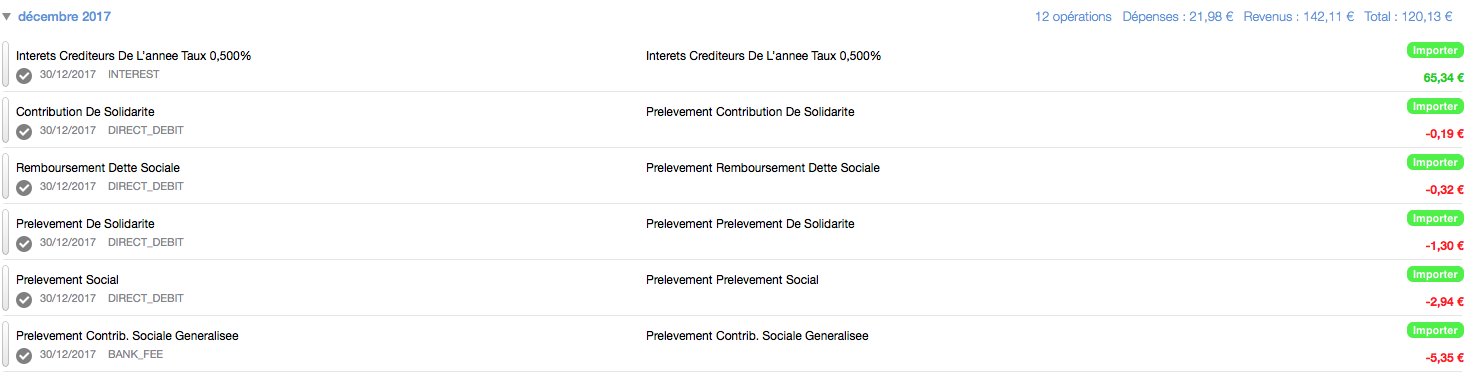Viewport: 1470px width, 375px height.
Task: Click checkmark icon of Remboursement Dette Sociale
Action: [25, 187]
